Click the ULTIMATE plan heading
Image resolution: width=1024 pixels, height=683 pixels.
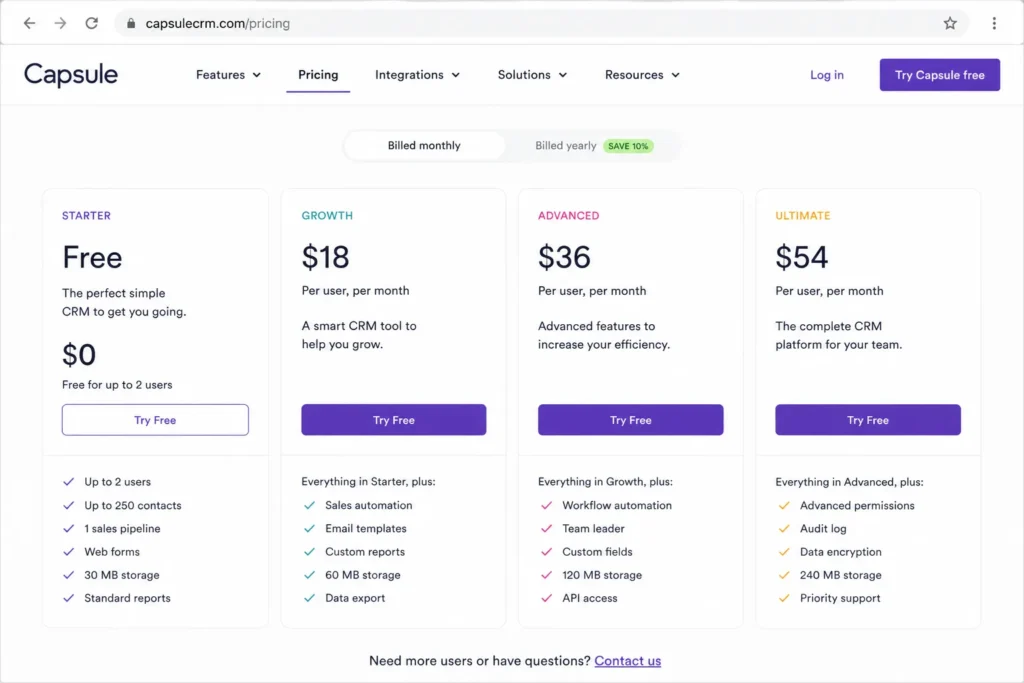[x=803, y=215]
